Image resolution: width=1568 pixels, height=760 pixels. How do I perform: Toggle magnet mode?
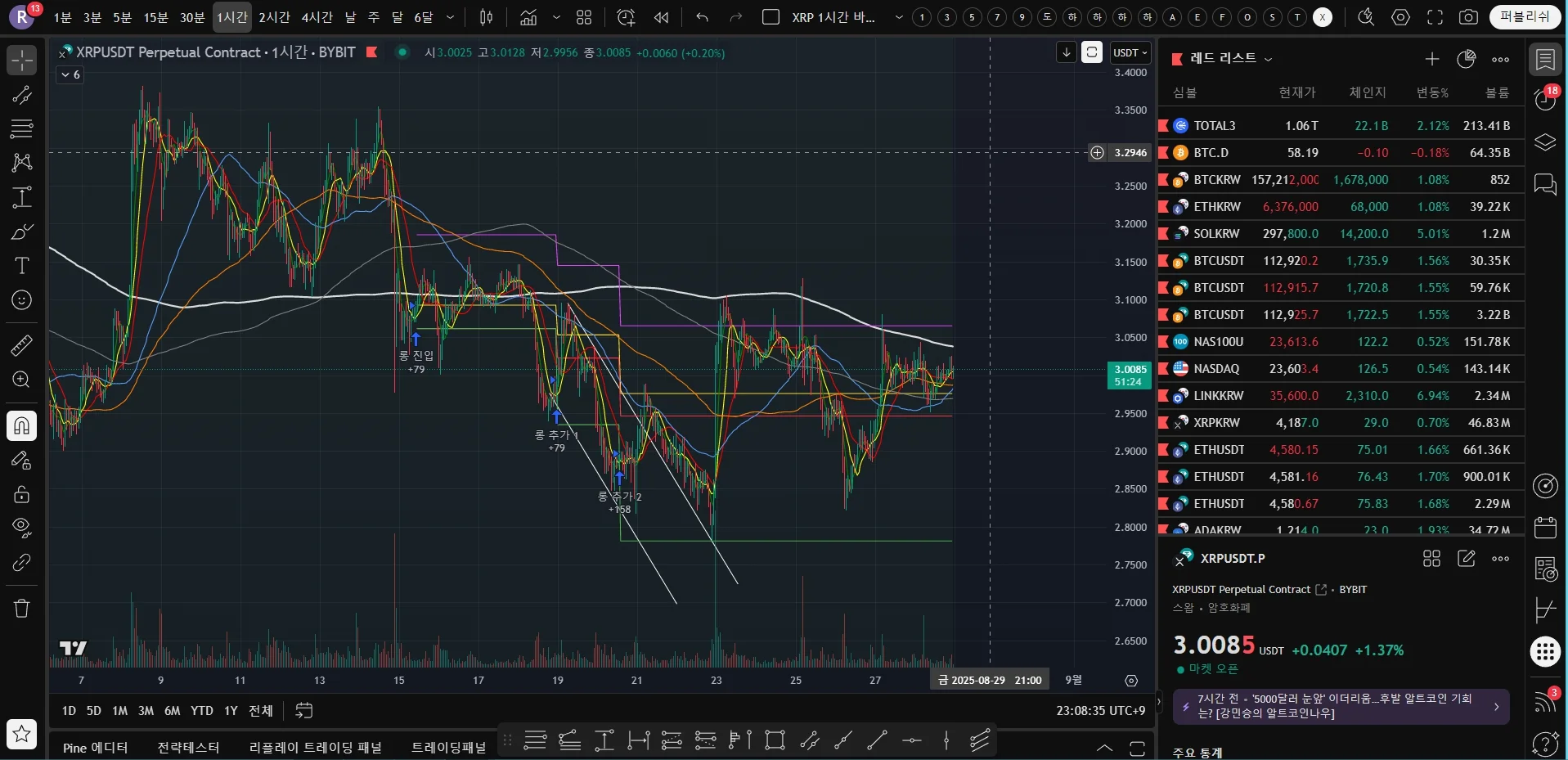(x=22, y=425)
